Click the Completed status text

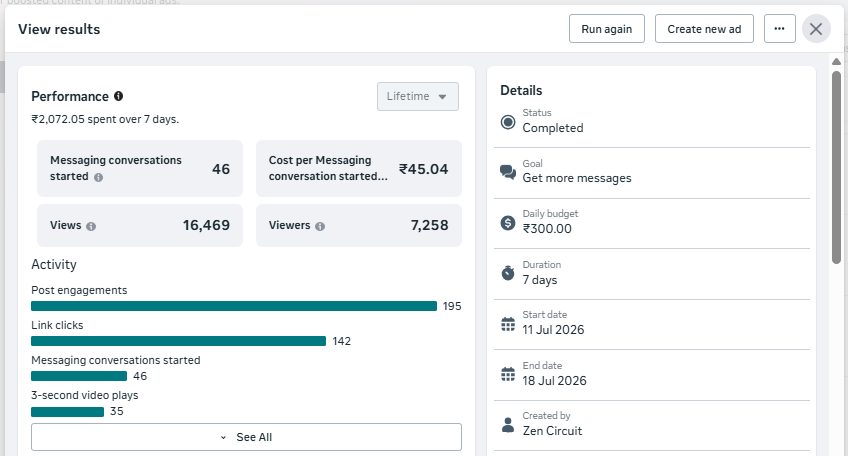pyautogui.click(x=553, y=128)
